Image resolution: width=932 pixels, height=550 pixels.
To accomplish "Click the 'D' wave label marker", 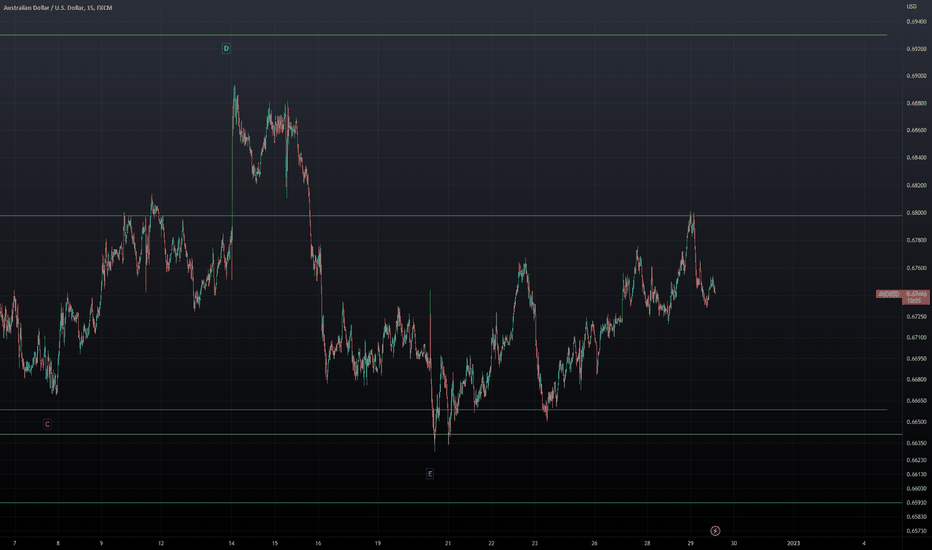I will (x=226, y=48).
